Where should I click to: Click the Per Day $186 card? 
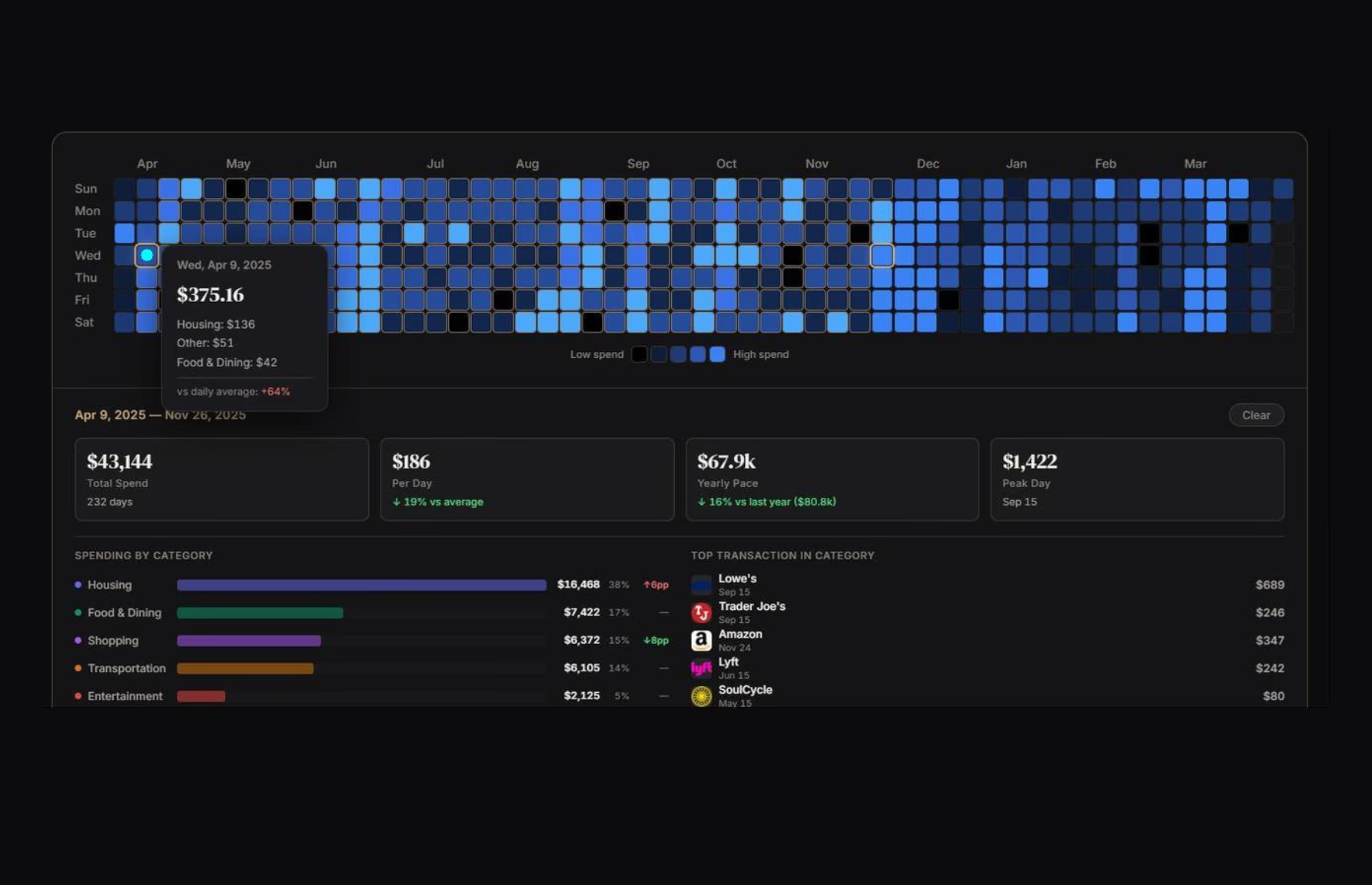click(527, 479)
